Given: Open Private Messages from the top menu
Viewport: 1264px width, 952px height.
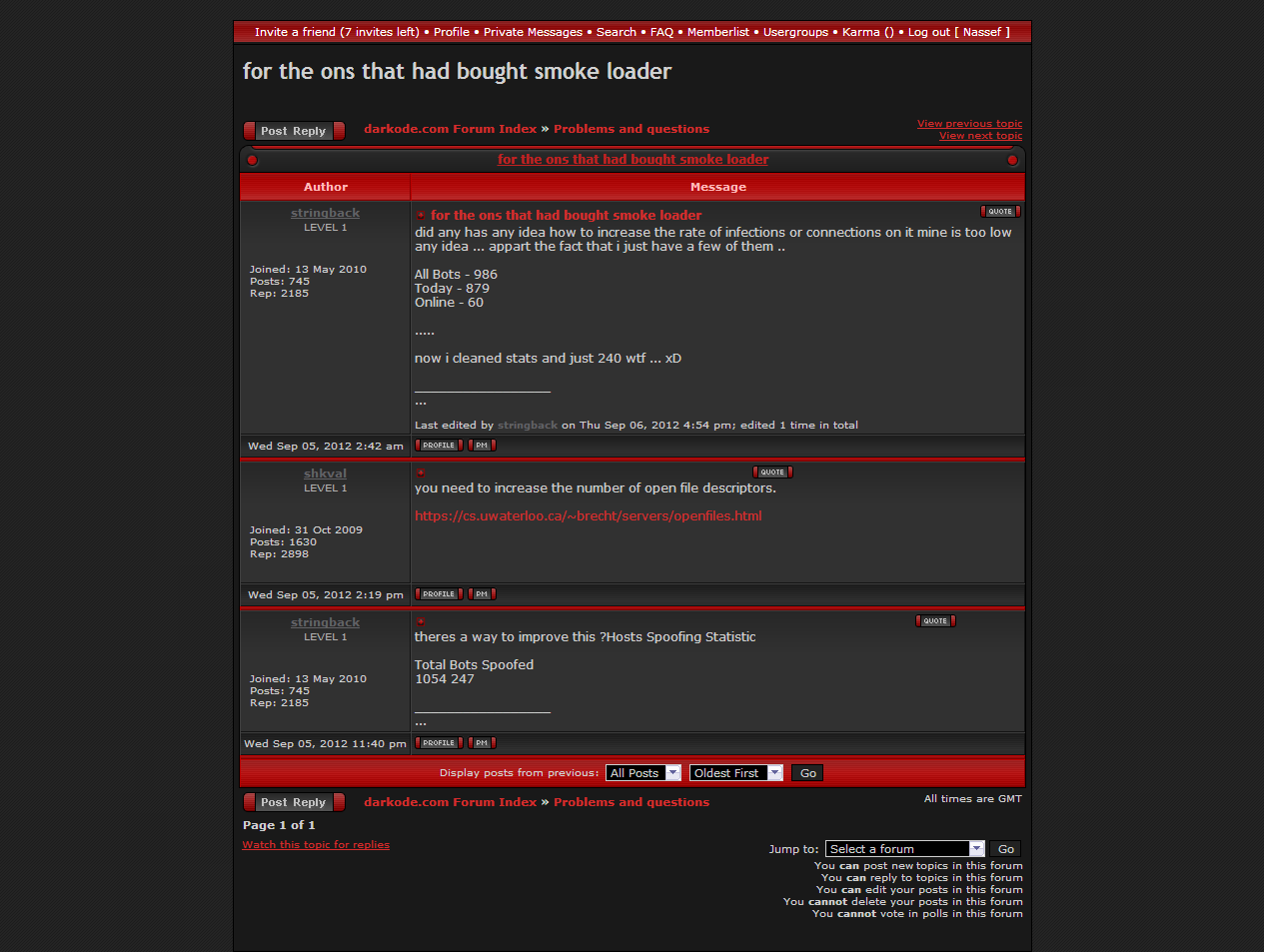Looking at the screenshot, I should coord(533,32).
